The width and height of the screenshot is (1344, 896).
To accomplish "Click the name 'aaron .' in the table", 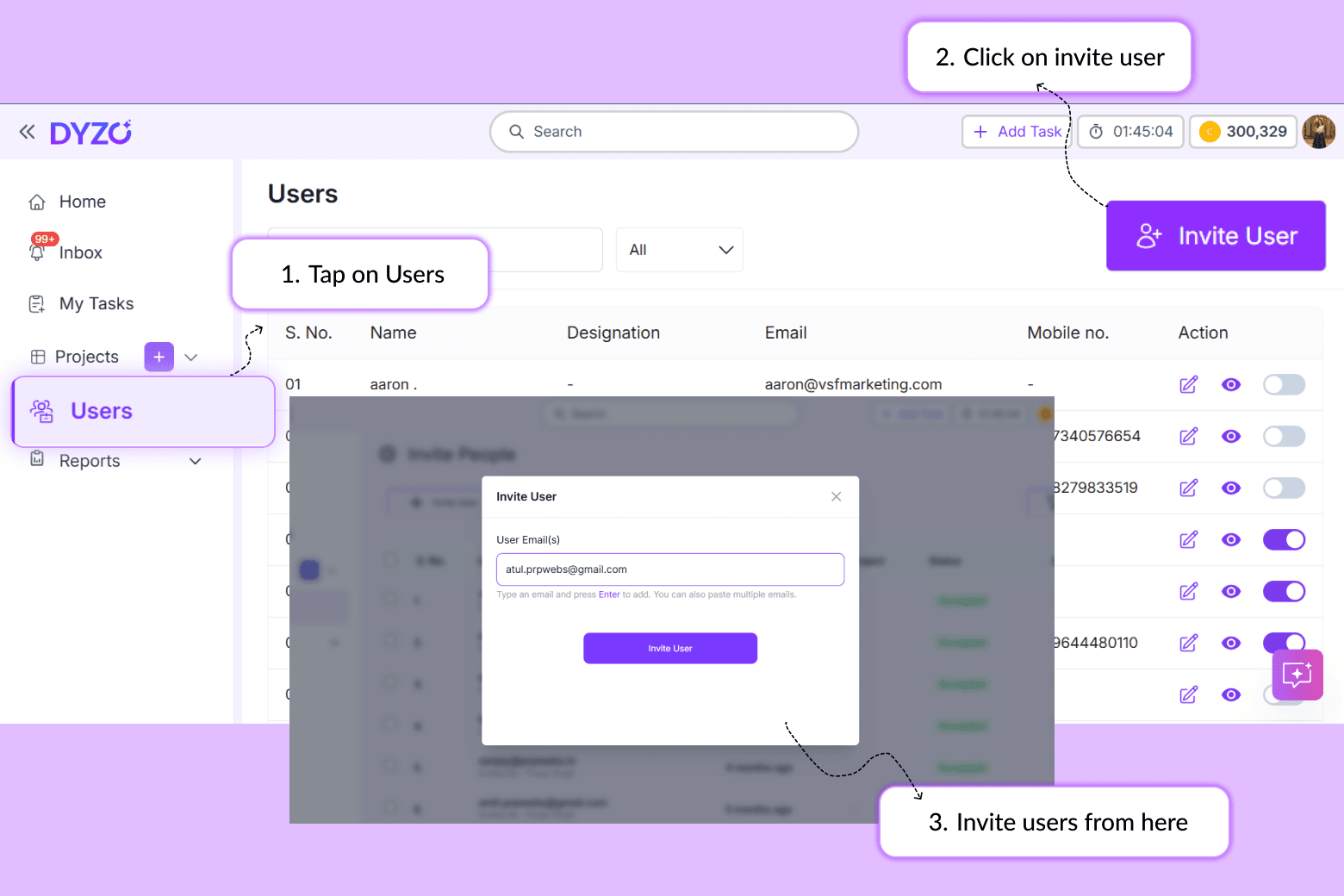I will [x=394, y=384].
